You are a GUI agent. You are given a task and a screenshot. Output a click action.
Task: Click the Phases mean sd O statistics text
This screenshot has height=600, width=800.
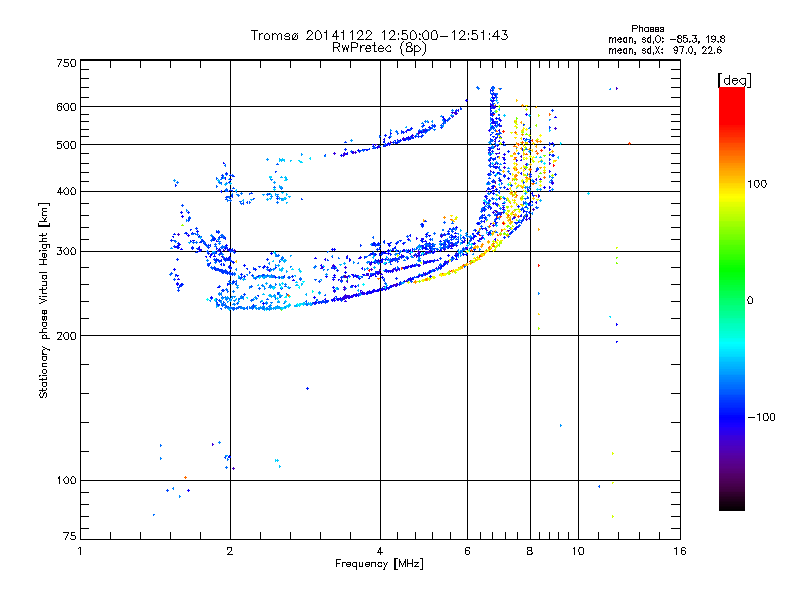[x=666, y=35]
